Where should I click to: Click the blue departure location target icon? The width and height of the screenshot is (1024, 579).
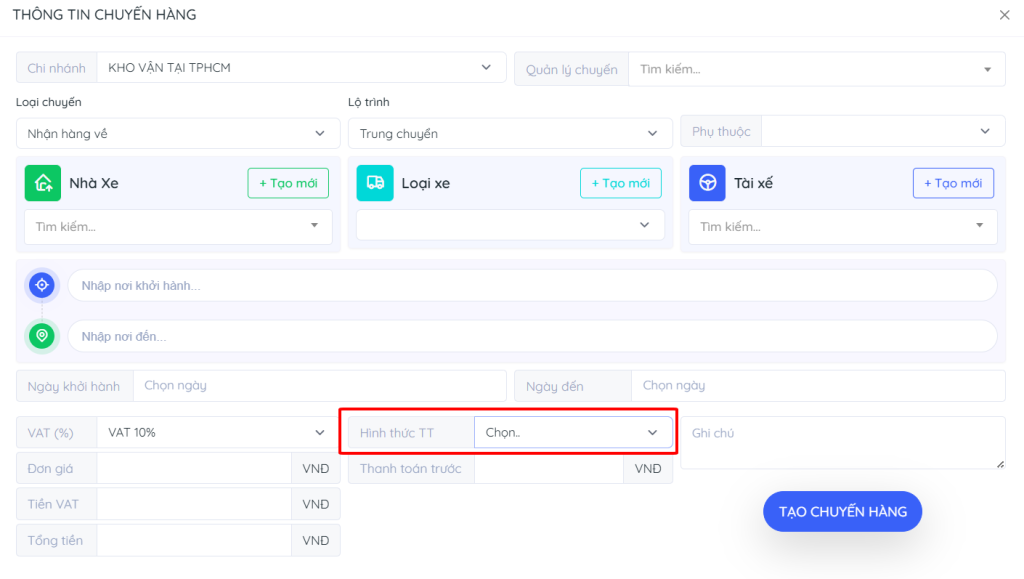pos(42,285)
